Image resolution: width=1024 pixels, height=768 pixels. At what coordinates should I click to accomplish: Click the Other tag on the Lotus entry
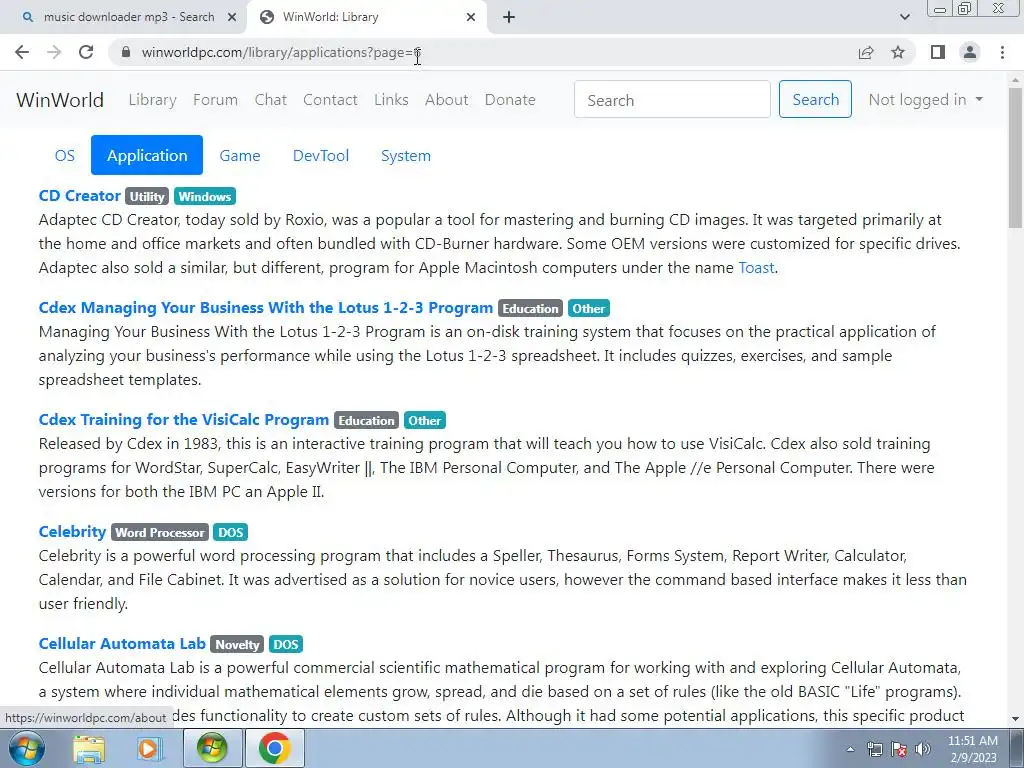tap(588, 309)
